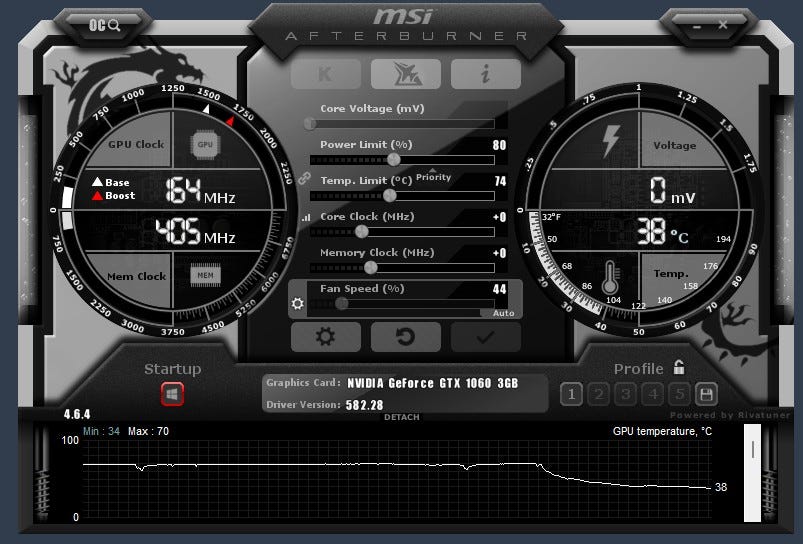Click the Fan Speed value 44
The image size is (803, 544).
[499, 289]
